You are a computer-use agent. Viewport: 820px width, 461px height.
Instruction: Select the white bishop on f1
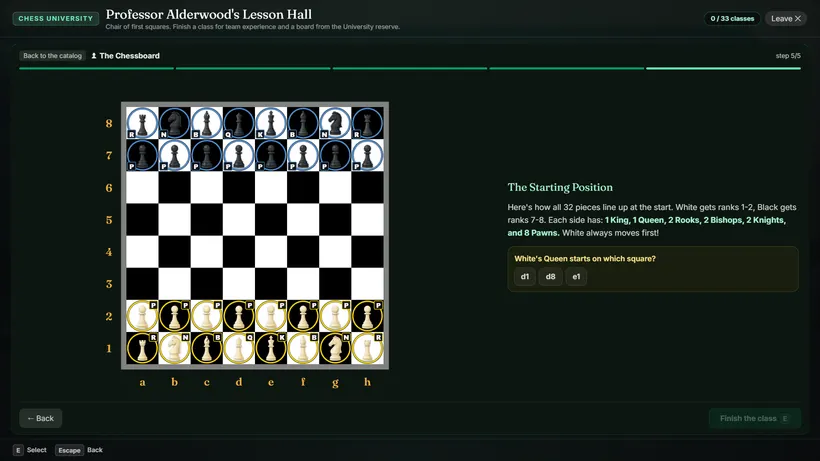(303, 348)
